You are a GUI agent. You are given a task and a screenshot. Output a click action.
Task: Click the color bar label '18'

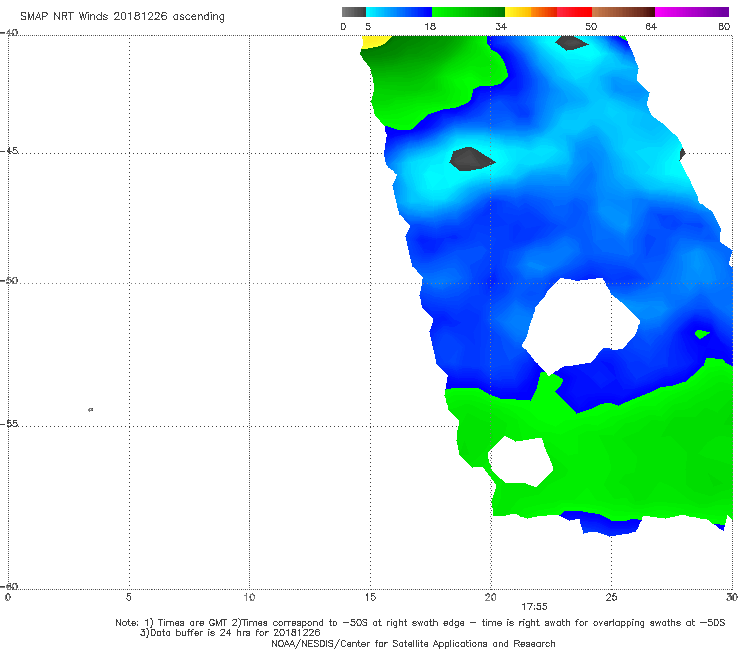(x=430, y=27)
